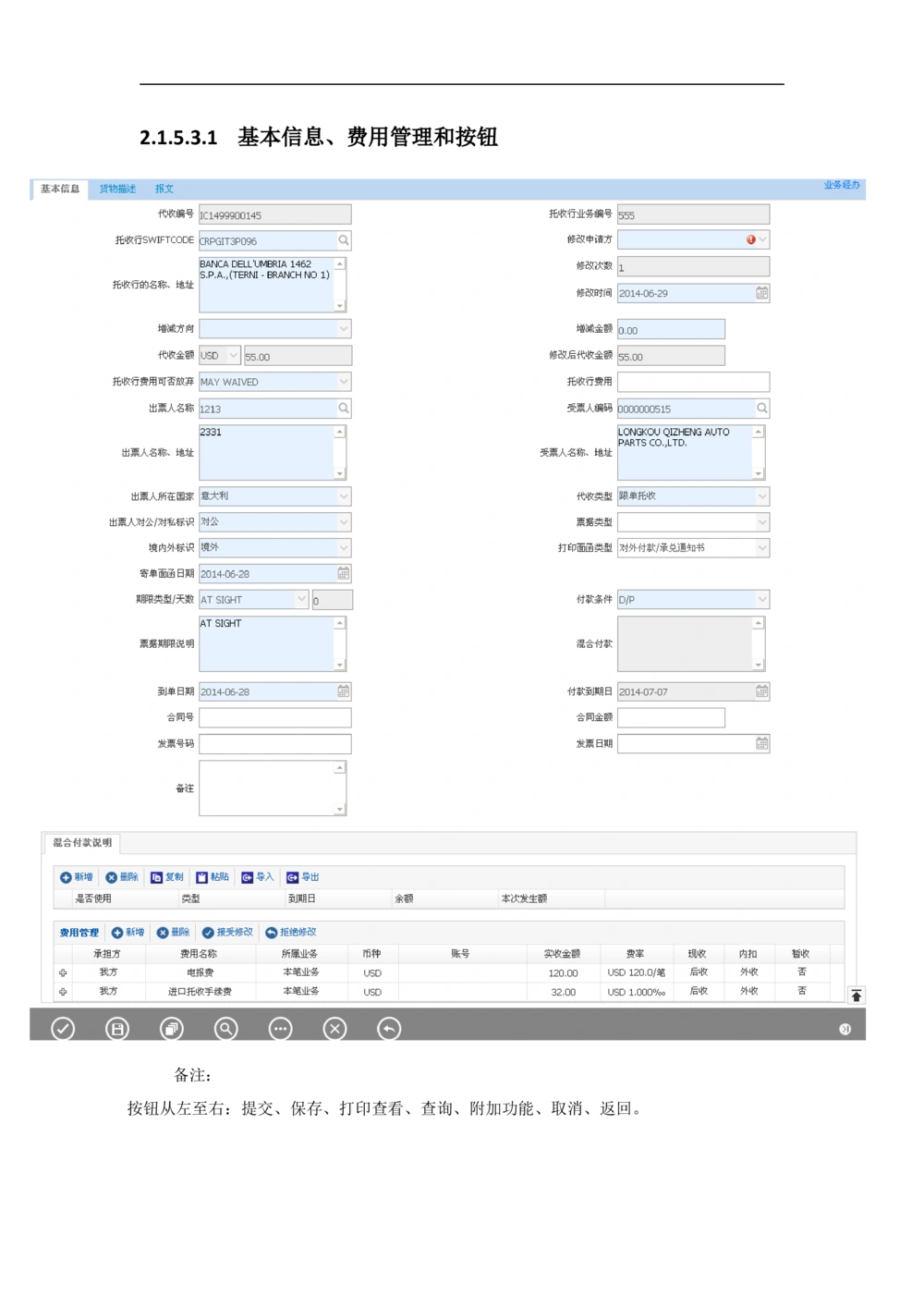Image resolution: width=924 pixels, height=1308 pixels.
Task: Open the 代收金额 USD currency dropdown
Action: click(x=233, y=356)
